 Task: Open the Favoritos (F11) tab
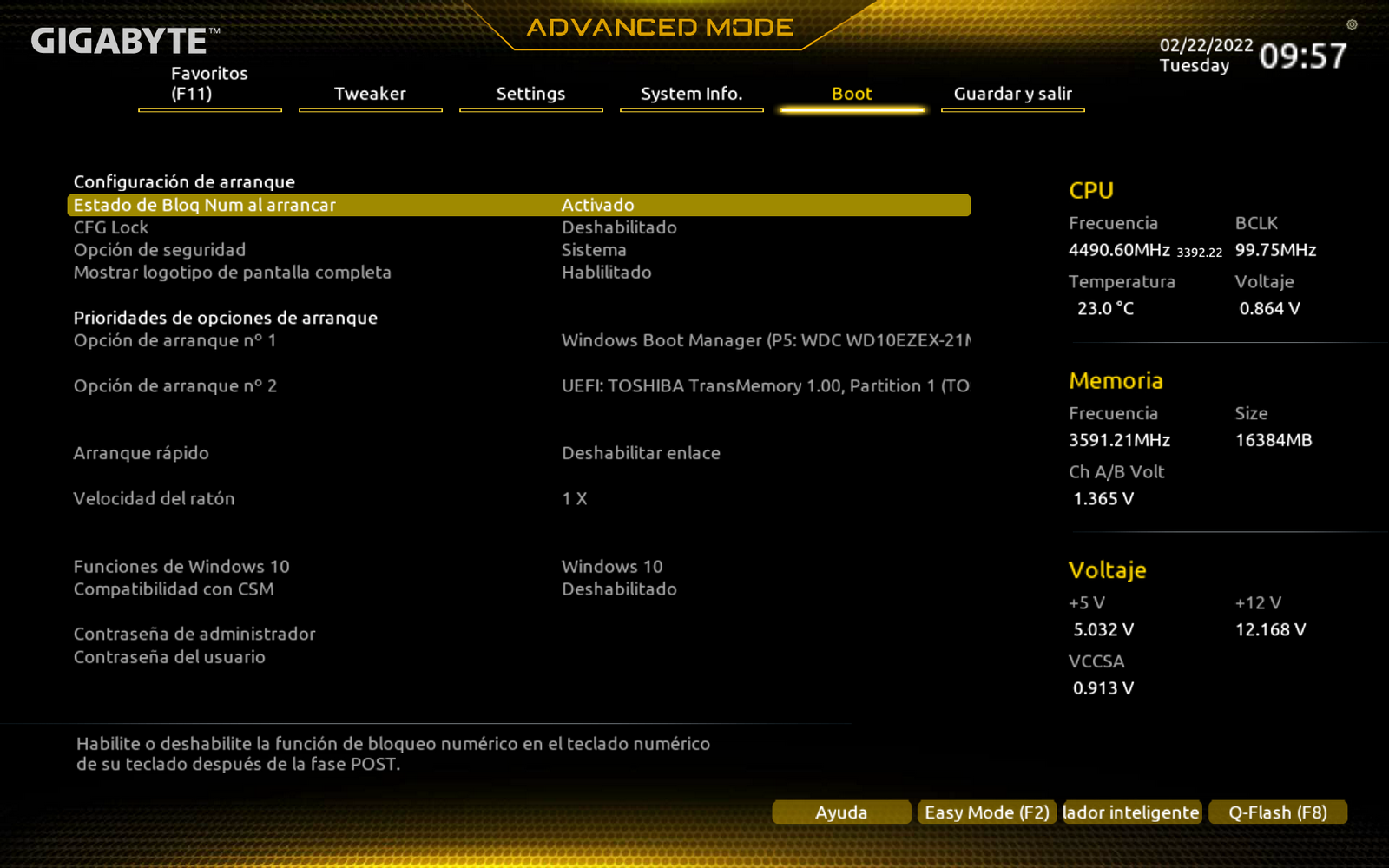[x=209, y=84]
